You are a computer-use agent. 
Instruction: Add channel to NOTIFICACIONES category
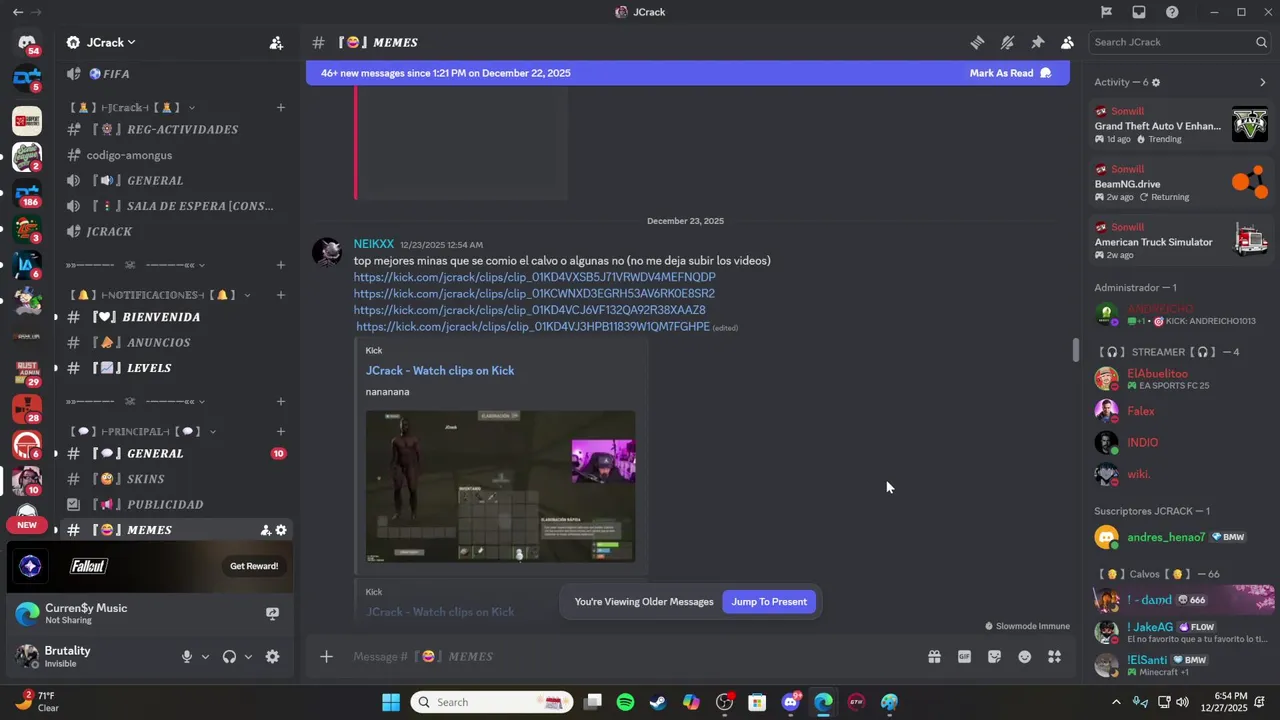[281, 295]
